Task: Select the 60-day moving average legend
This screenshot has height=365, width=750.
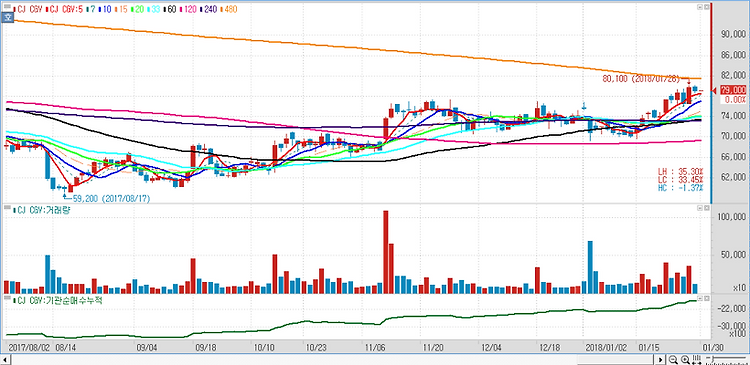Action: pyautogui.click(x=170, y=9)
